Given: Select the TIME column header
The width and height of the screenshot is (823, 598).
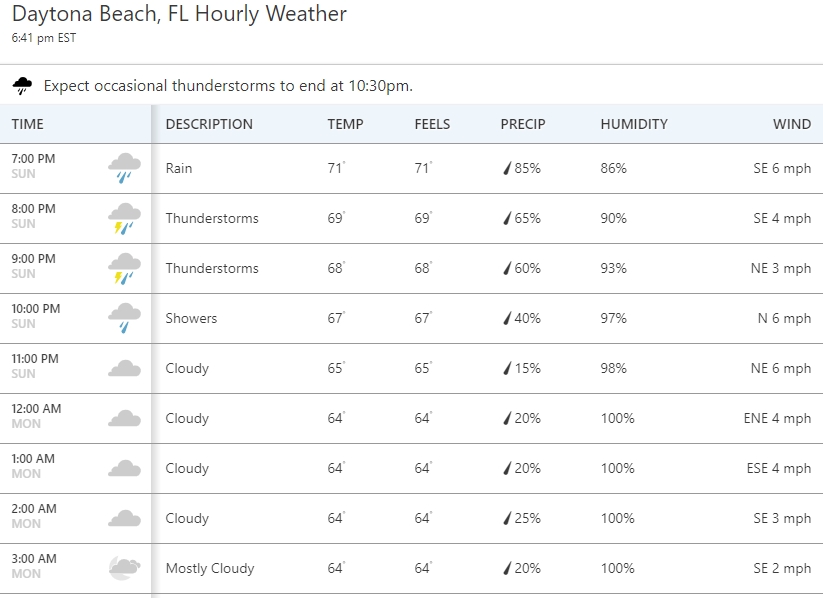Looking at the screenshot, I should tap(27, 124).
